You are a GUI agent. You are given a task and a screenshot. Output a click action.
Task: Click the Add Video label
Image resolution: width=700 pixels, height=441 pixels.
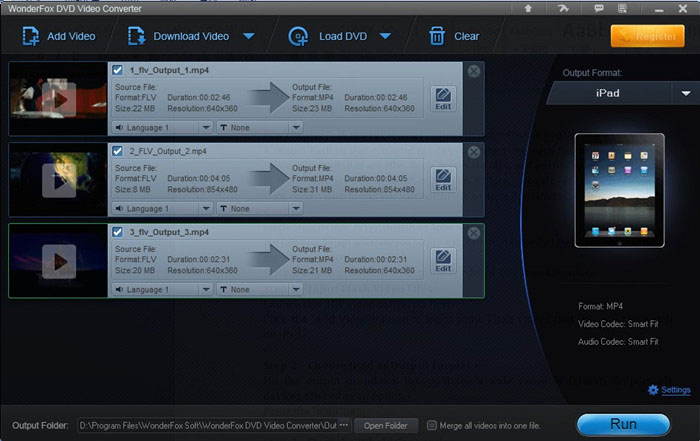[71, 36]
